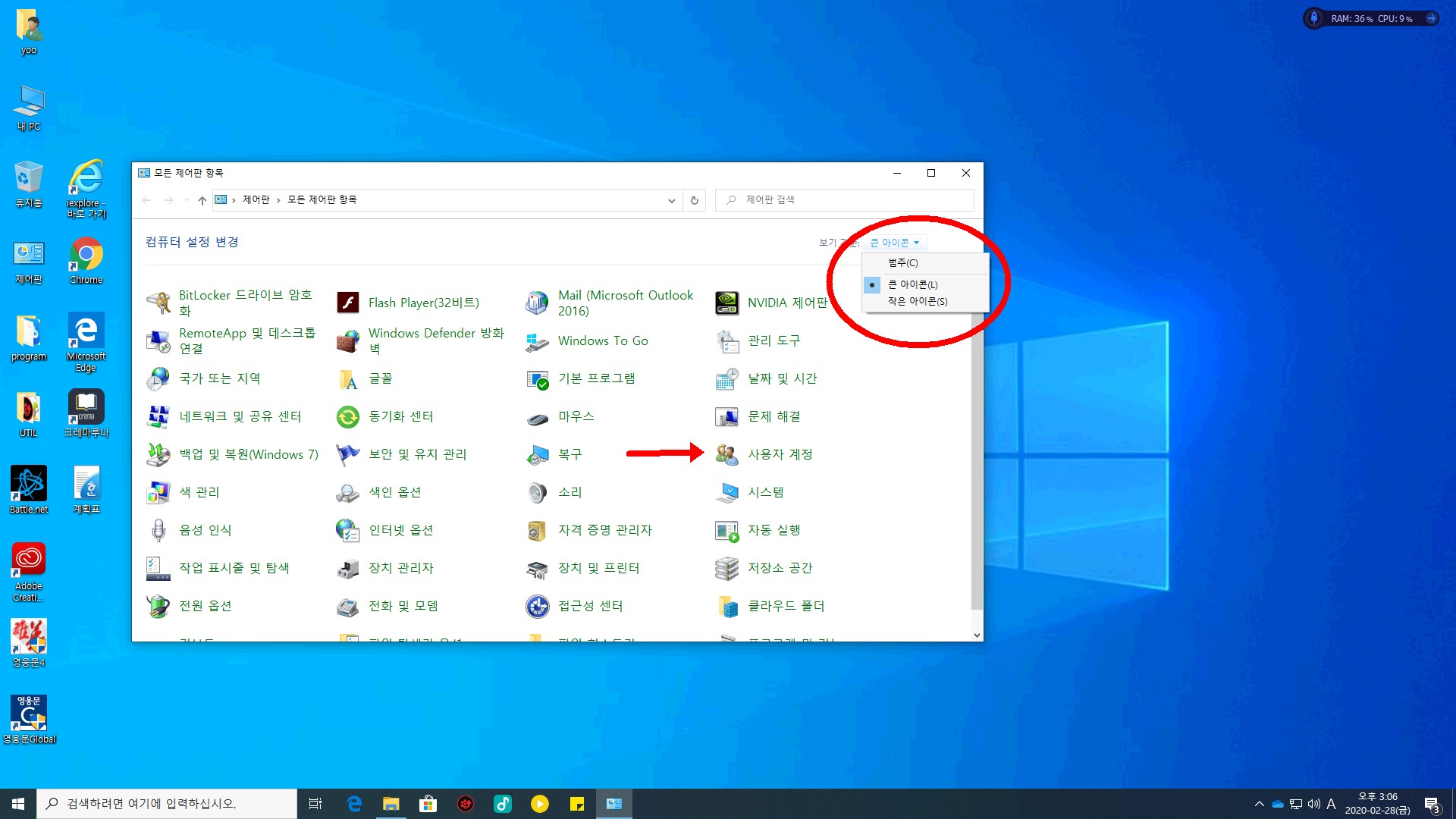Refresh the control panel list
Screen dimensions: 1456x819
click(694, 200)
